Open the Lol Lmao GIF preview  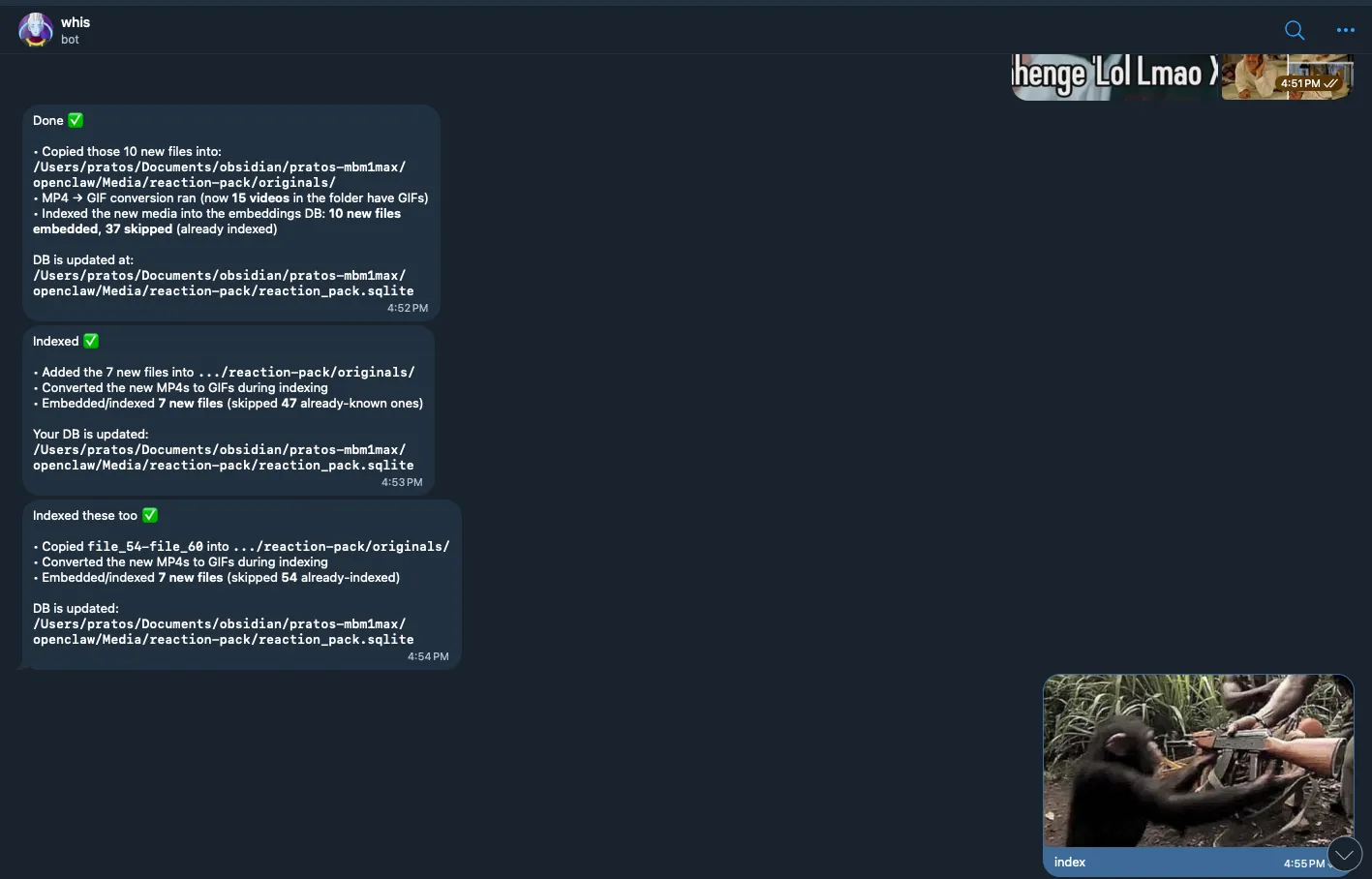pos(1113,76)
